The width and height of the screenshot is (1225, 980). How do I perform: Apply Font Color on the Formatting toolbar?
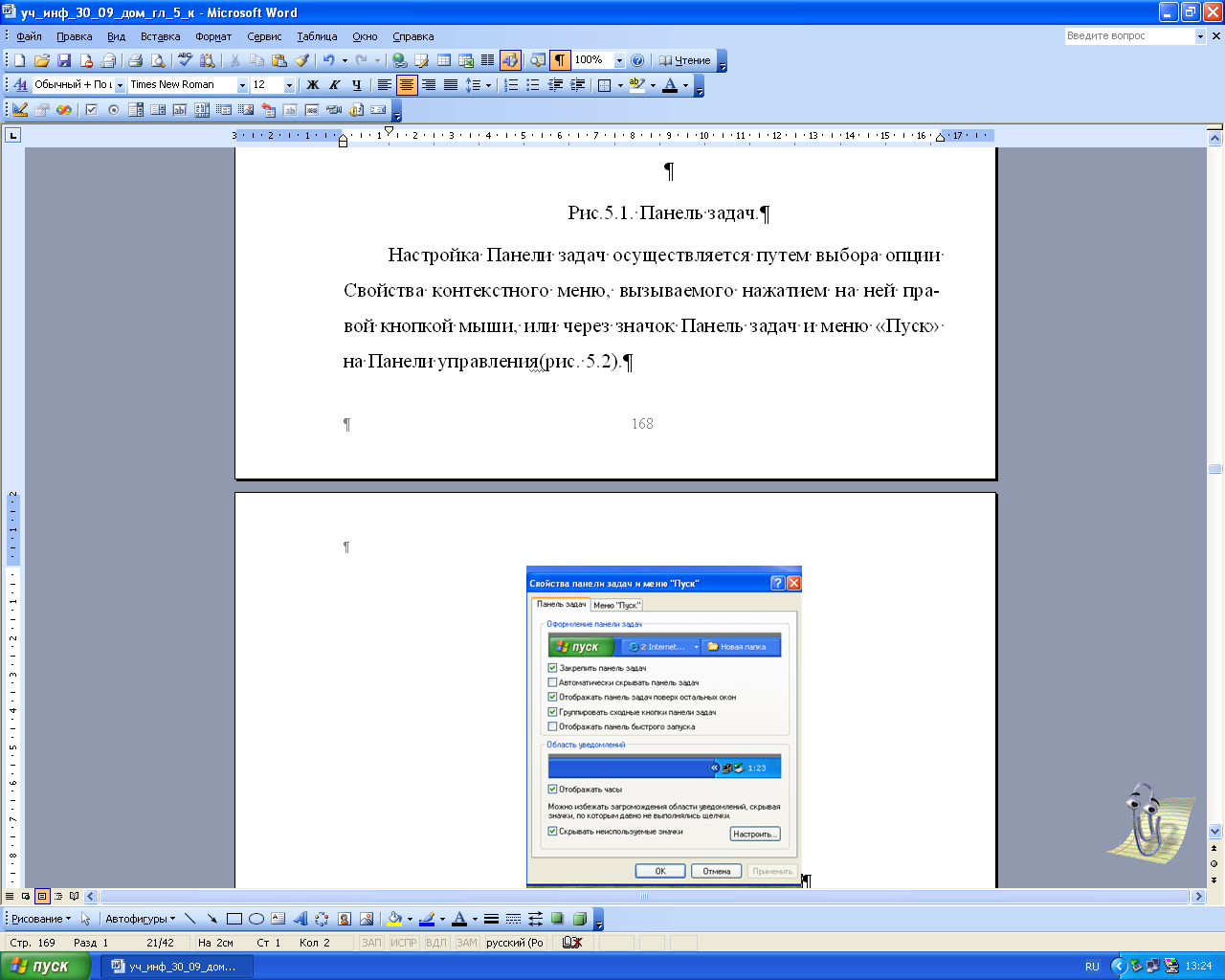tap(670, 85)
